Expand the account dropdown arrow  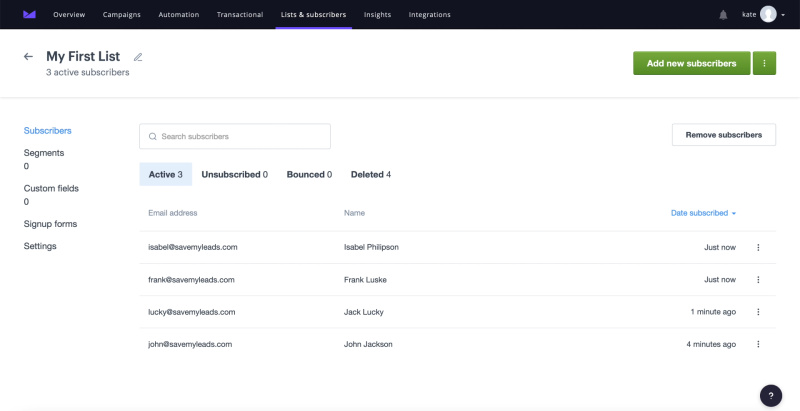[x=783, y=15]
